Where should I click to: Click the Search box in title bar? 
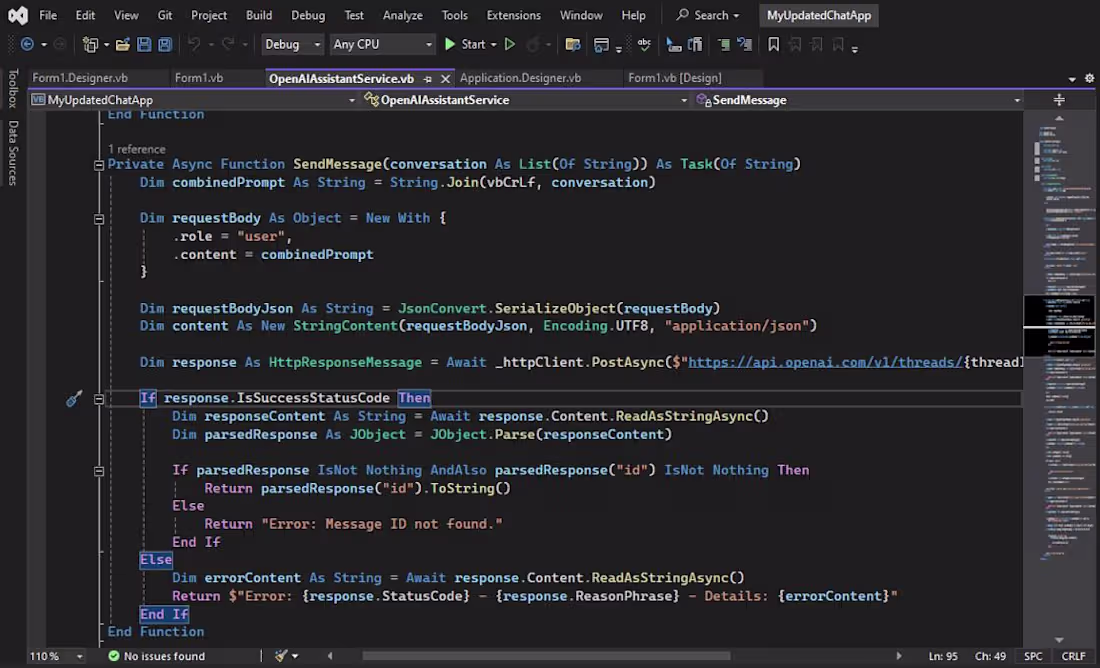(x=707, y=15)
